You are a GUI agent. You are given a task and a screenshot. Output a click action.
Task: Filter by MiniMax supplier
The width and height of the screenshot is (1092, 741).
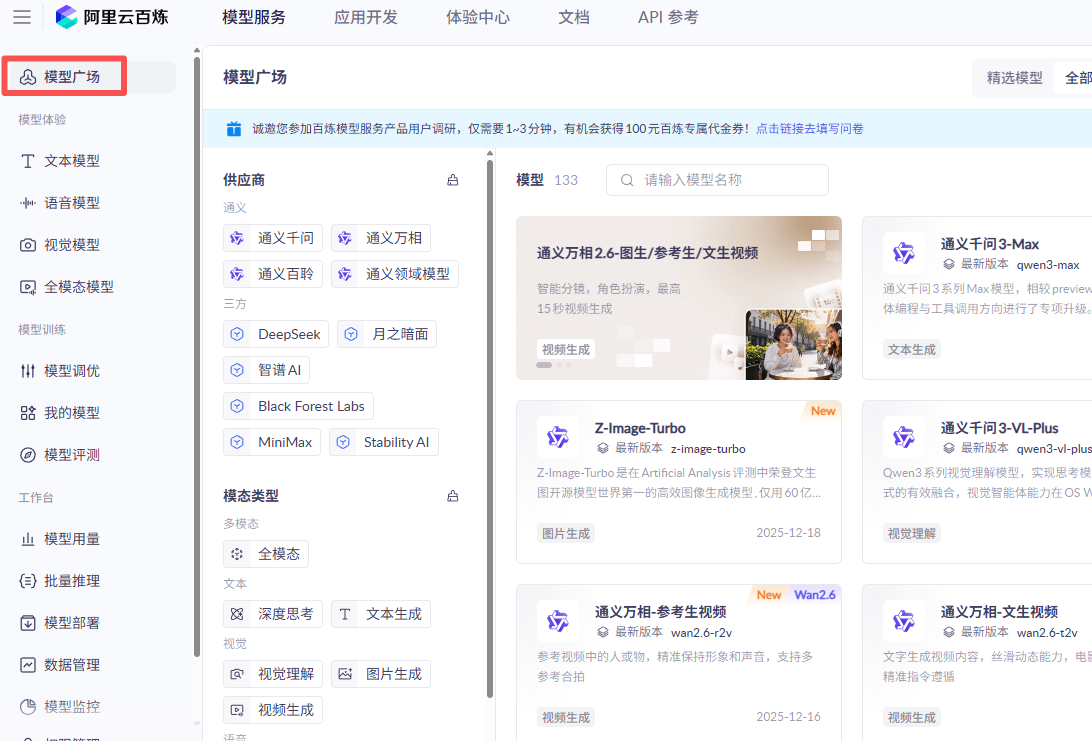(272, 442)
